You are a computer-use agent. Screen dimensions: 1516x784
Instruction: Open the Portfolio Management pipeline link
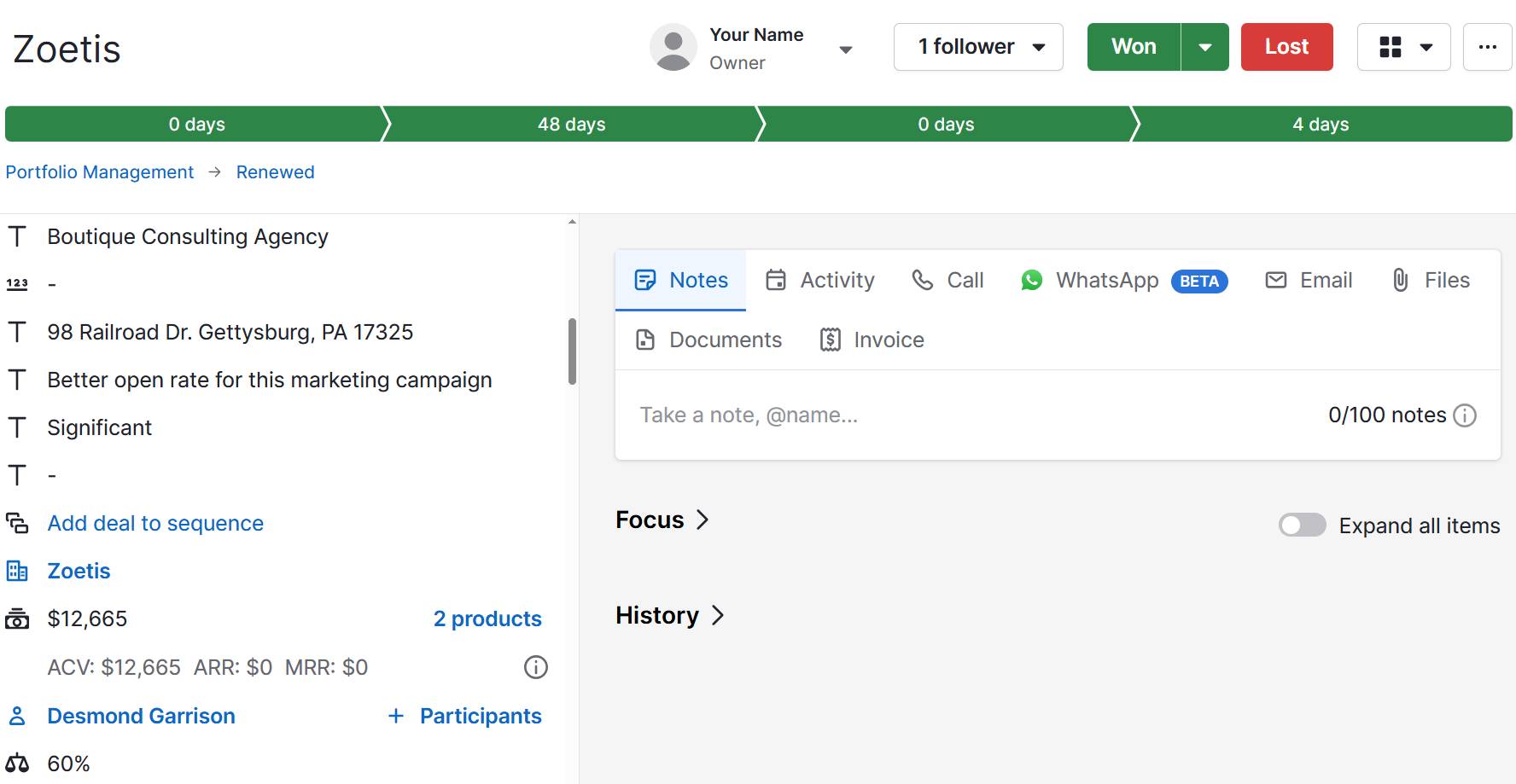click(100, 171)
